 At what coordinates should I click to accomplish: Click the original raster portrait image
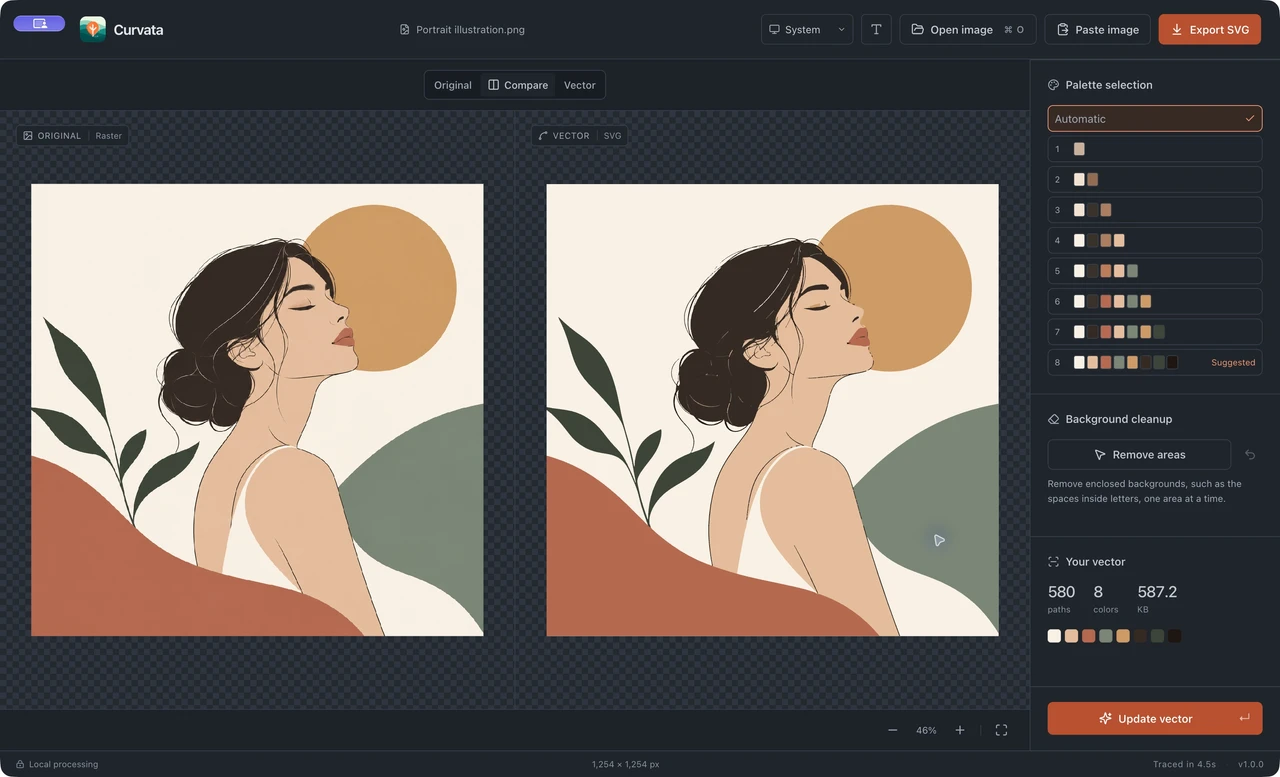[x=257, y=410]
